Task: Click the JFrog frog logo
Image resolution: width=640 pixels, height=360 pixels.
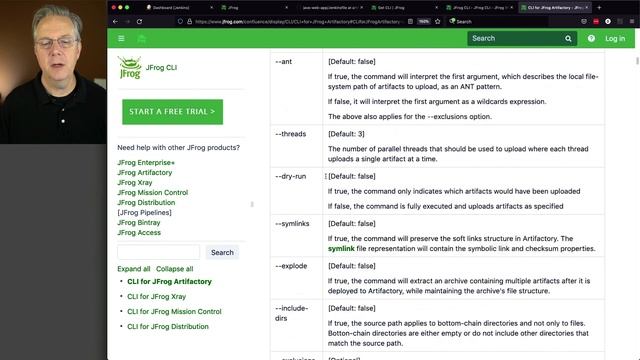Action: pyautogui.click(x=130, y=68)
